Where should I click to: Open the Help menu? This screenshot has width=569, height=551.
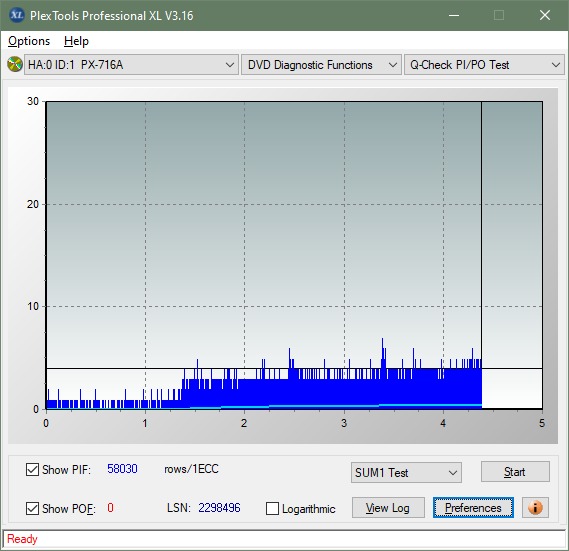click(76, 41)
